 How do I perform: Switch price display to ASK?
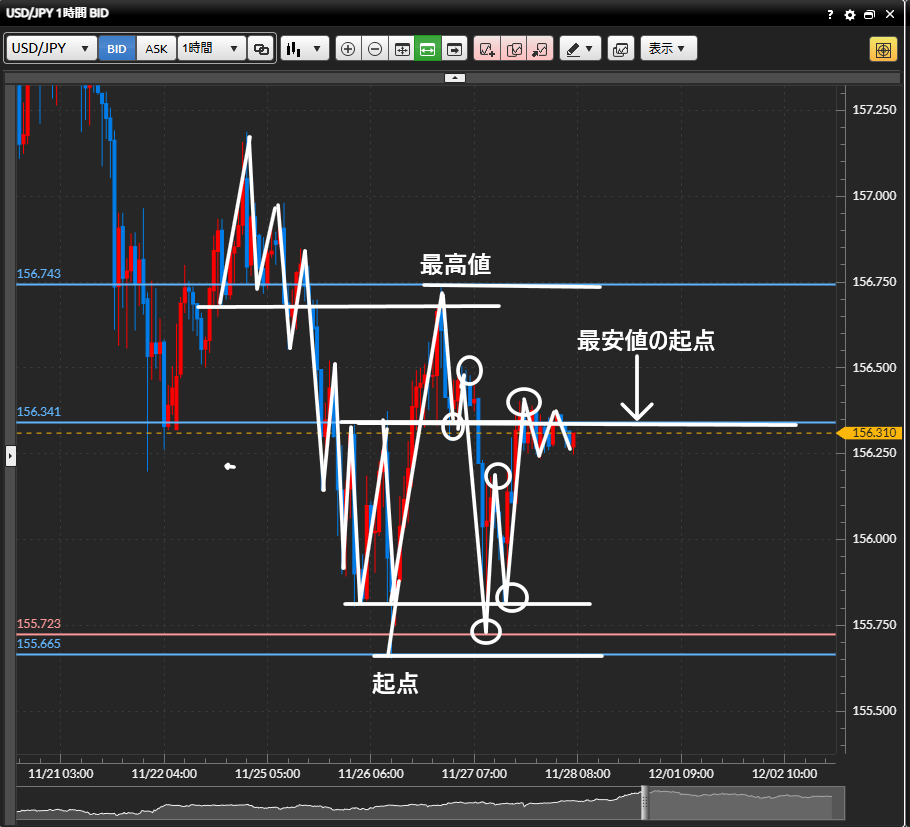tap(157, 49)
